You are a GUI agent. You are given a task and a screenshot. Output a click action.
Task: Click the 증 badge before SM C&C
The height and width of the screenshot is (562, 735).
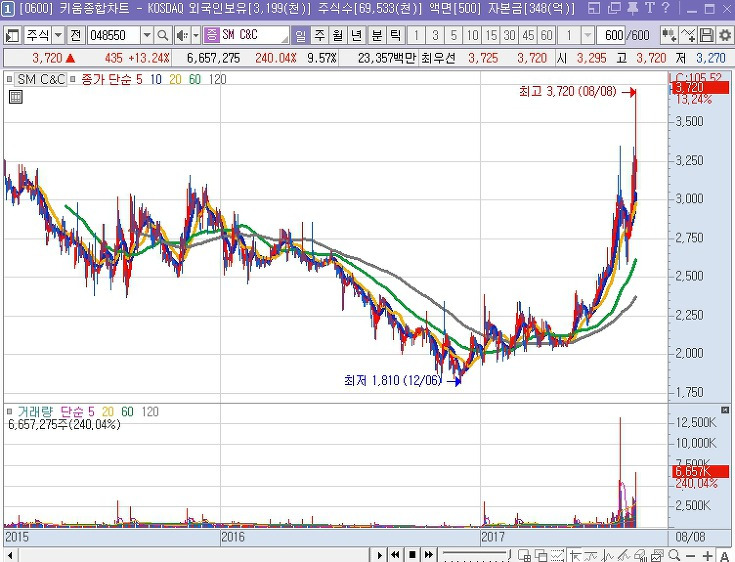click(212, 35)
